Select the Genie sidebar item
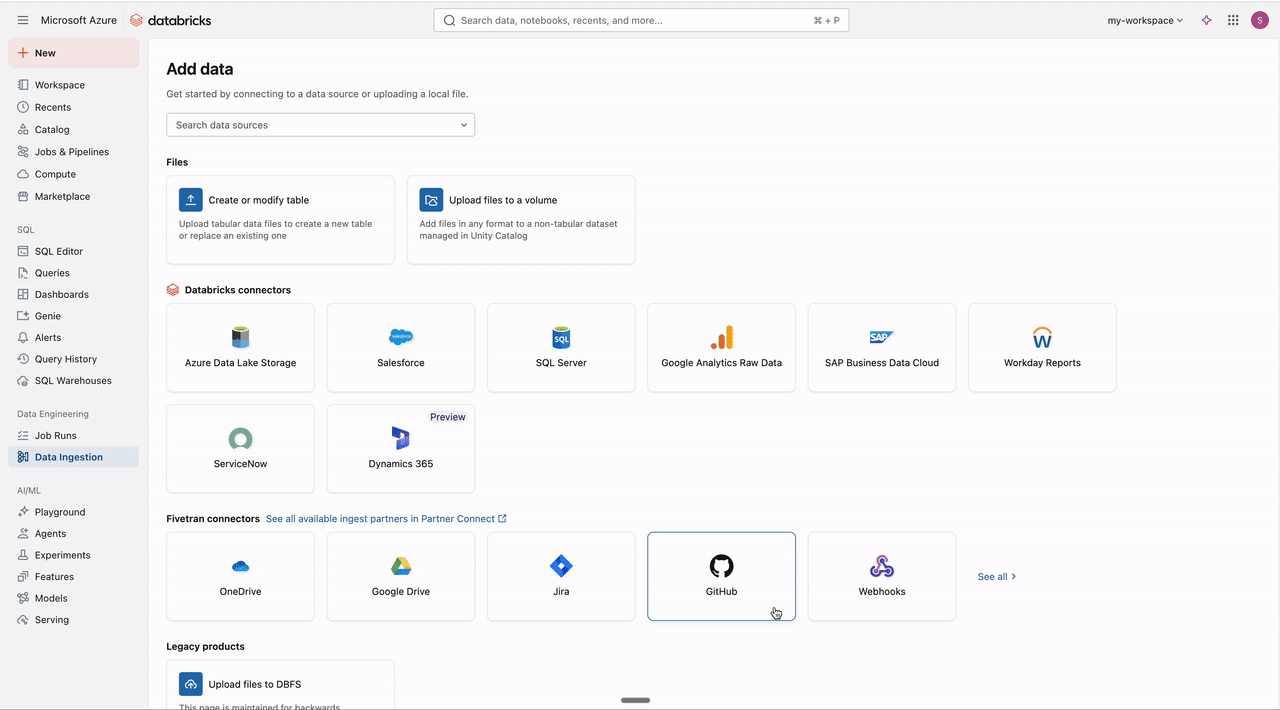Image resolution: width=1280 pixels, height=710 pixels. 48,315
